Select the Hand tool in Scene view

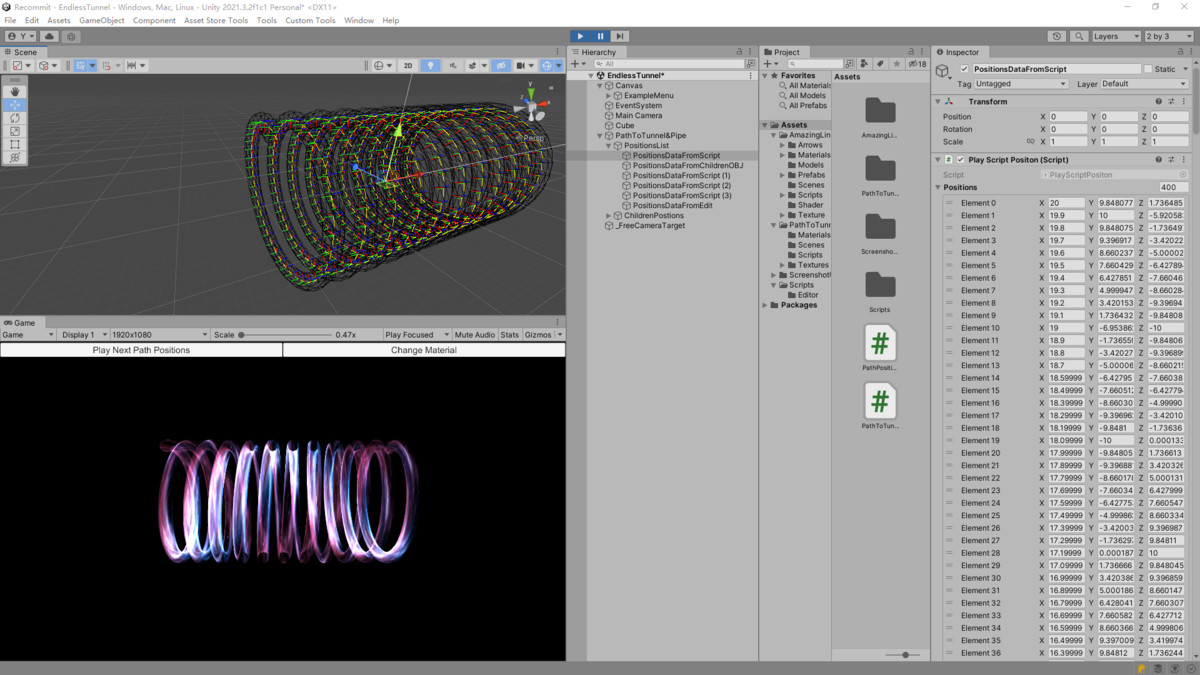click(x=15, y=91)
